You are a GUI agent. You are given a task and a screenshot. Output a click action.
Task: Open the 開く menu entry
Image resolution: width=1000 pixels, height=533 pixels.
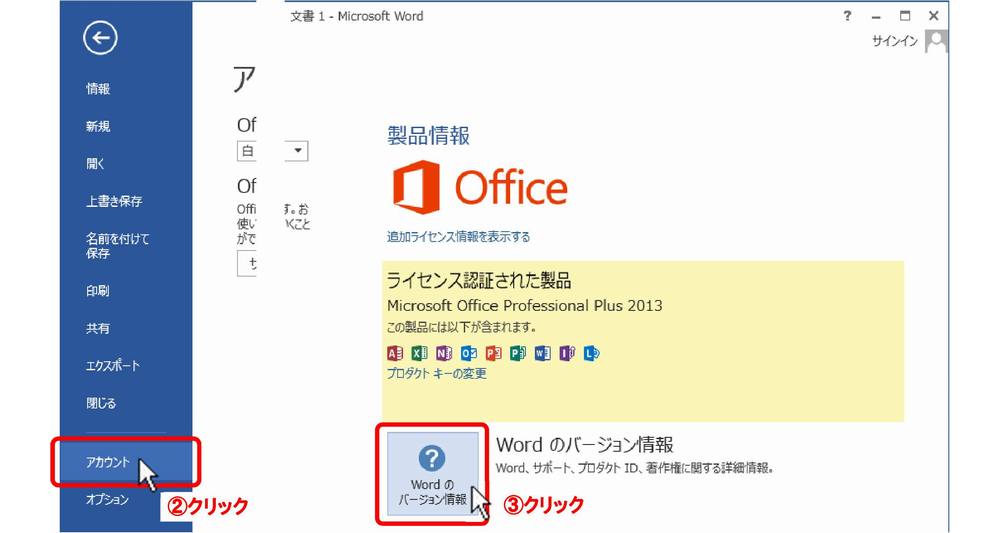[x=96, y=164]
